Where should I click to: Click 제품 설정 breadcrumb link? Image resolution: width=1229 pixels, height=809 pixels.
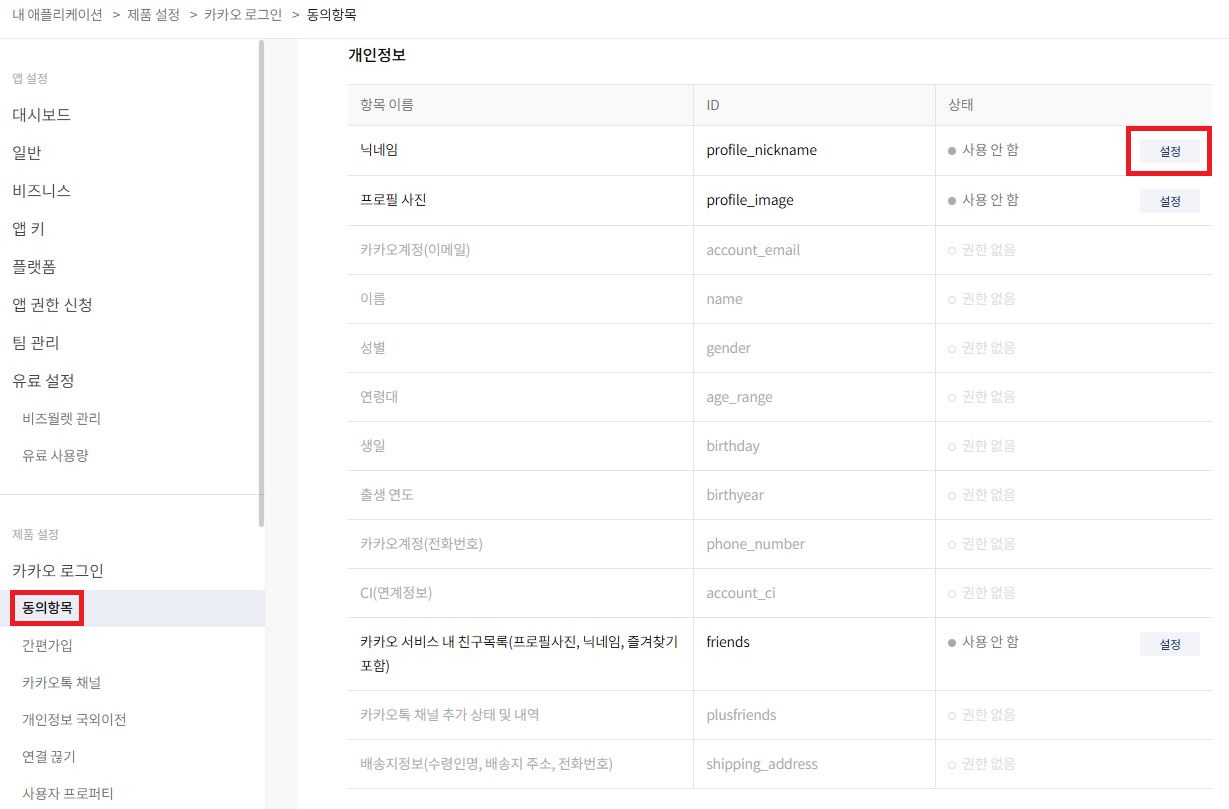pos(154,15)
